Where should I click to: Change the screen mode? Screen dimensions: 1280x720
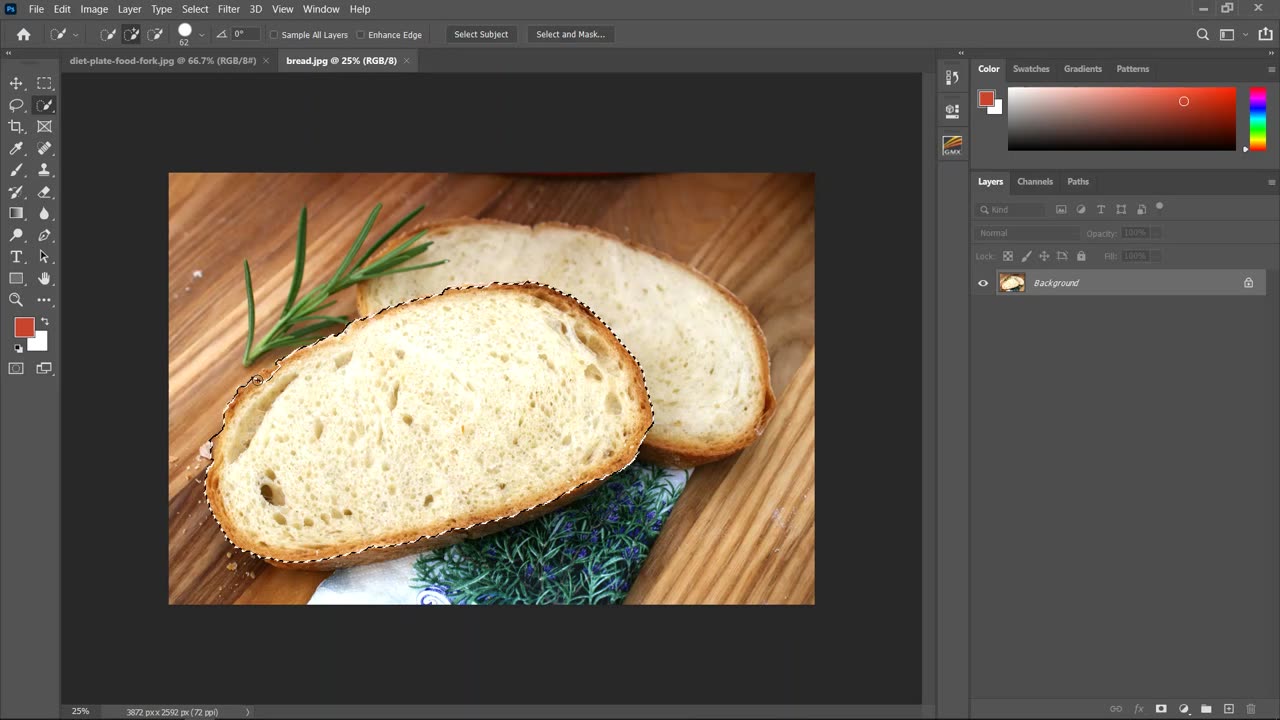click(44, 369)
